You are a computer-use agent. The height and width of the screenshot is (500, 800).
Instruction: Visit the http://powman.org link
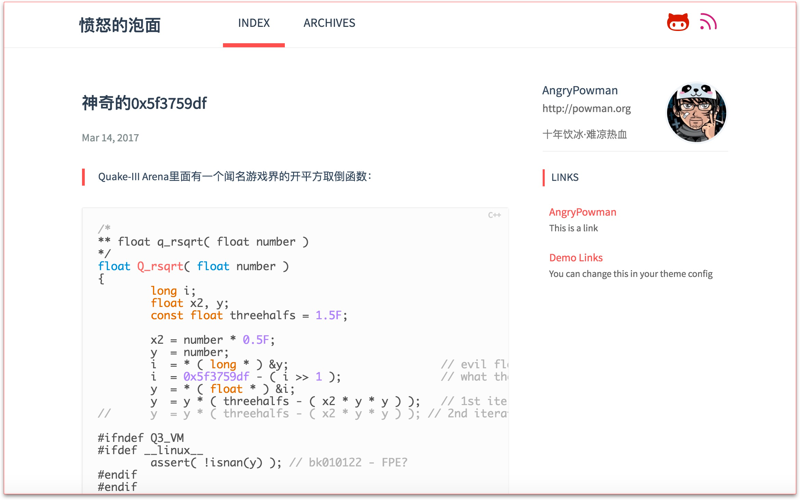point(586,109)
